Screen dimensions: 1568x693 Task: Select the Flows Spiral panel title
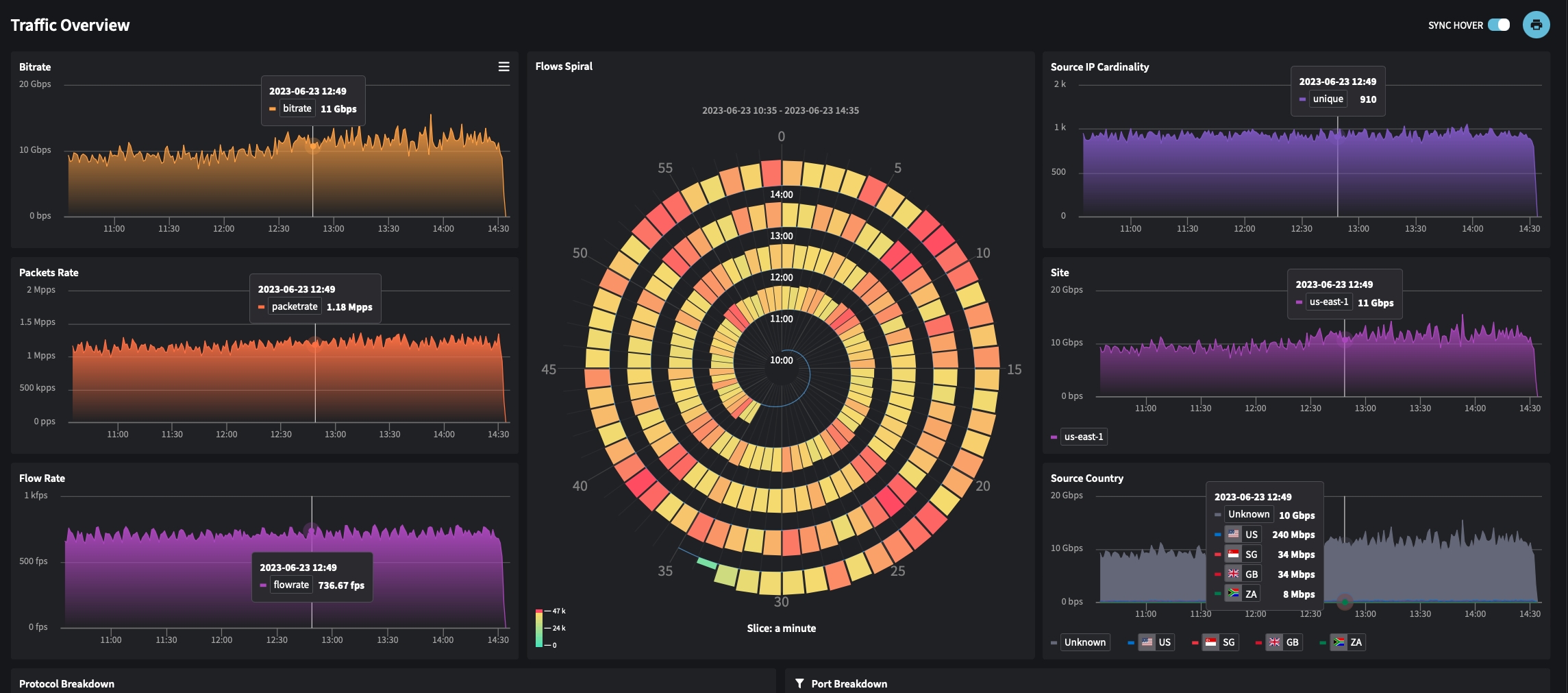pyautogui.click(x=564, y=66)
